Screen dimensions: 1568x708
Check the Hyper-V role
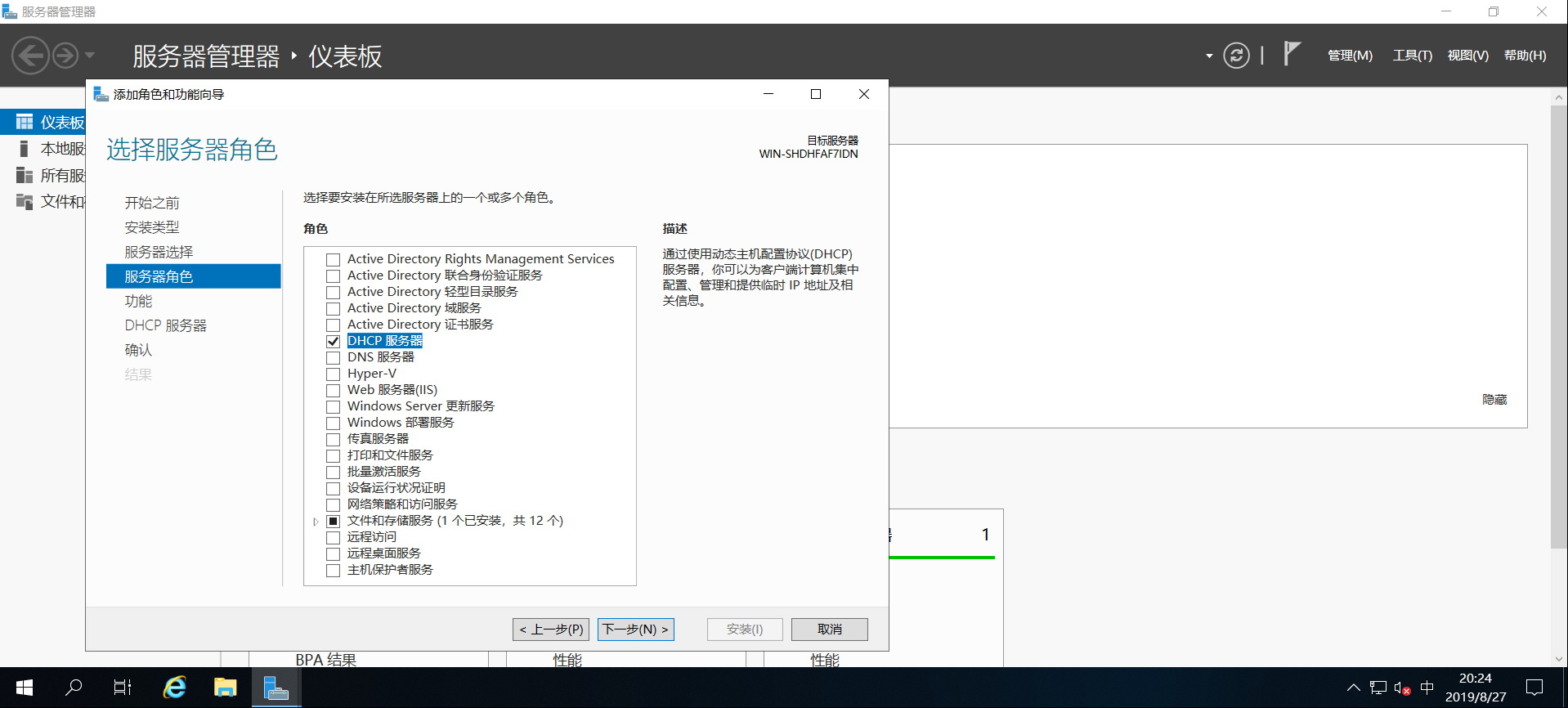pyautogui.click(x=333, y=374)
